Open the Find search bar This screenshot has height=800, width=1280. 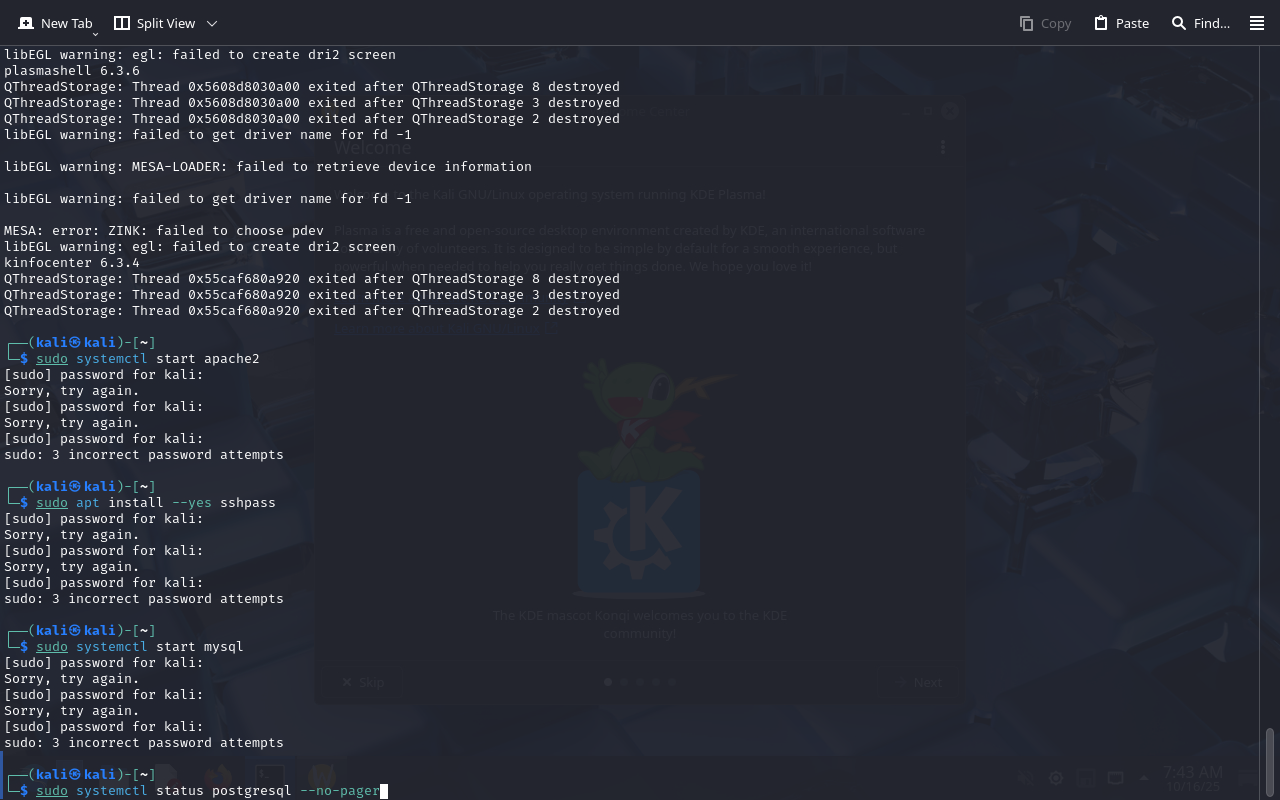[1200, 23]
